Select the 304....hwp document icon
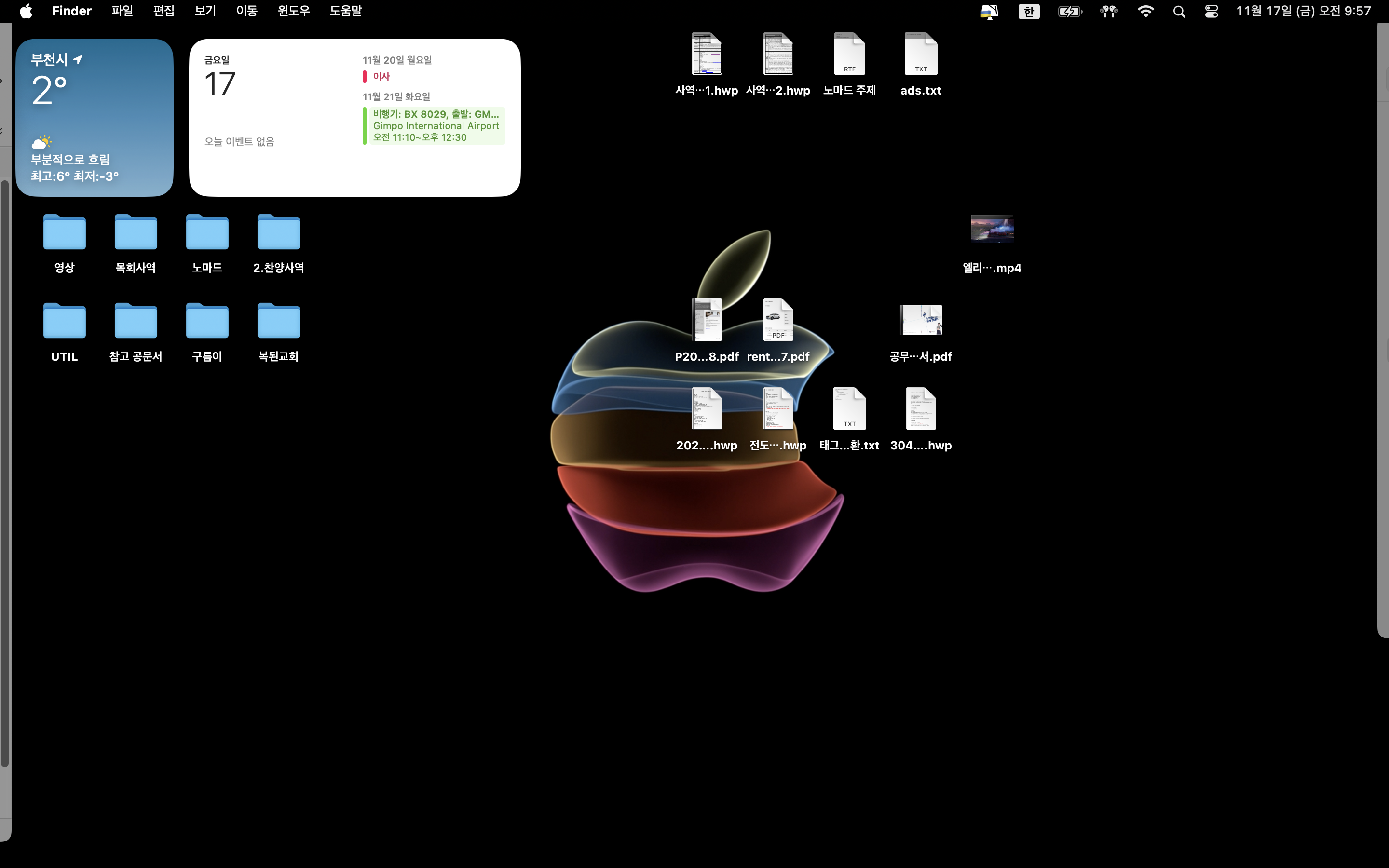The width and height of the screenshot is (1389, 868). 921,409
